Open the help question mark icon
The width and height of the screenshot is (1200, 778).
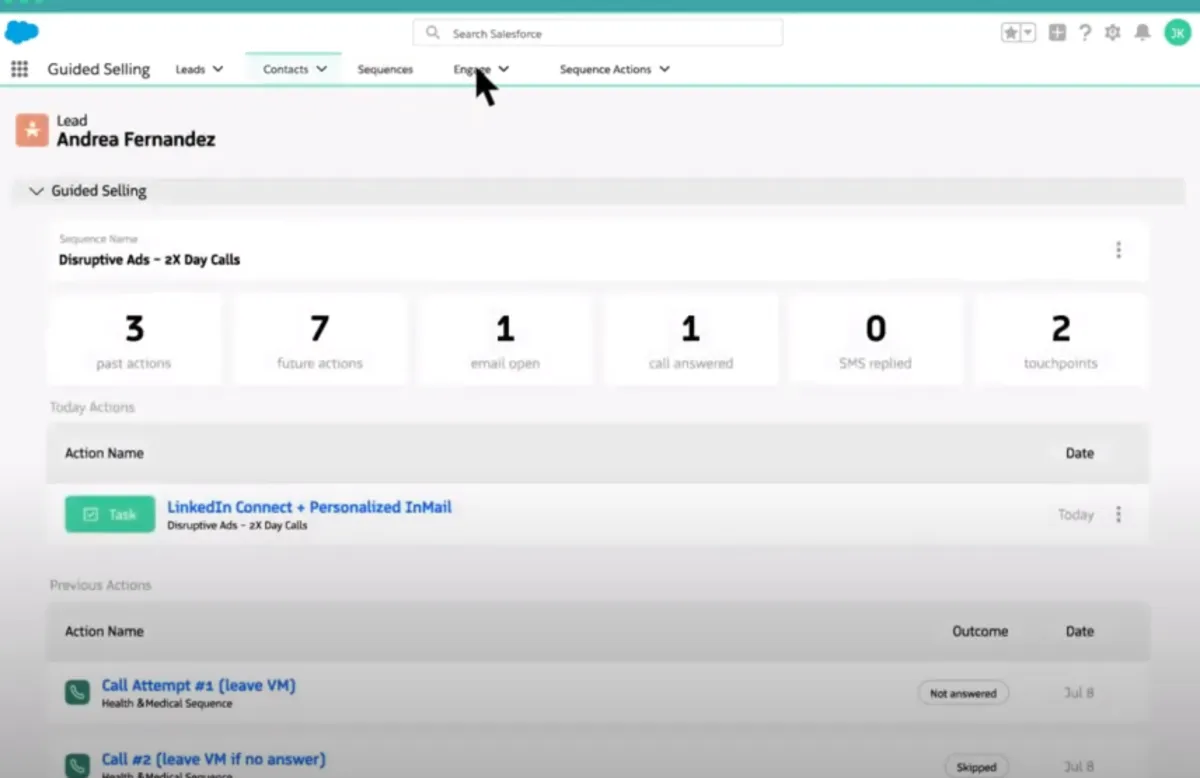point(1085,33)
